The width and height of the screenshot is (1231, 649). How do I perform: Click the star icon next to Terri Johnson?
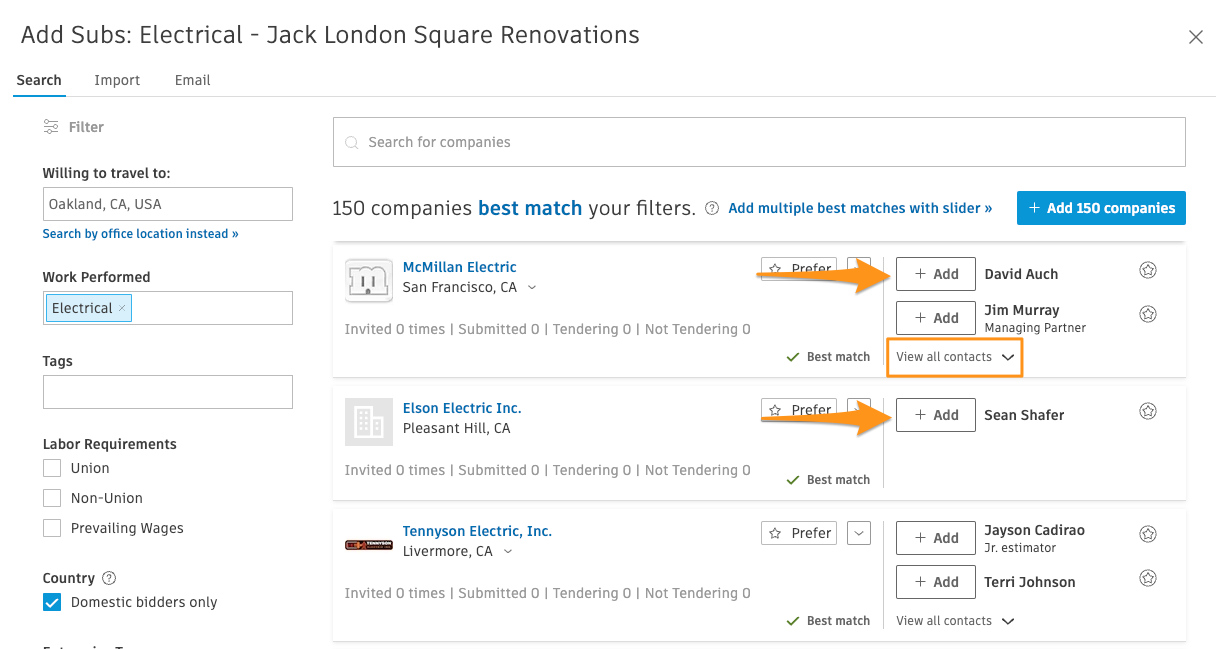pyautogui.click(x=1148, y=578)
